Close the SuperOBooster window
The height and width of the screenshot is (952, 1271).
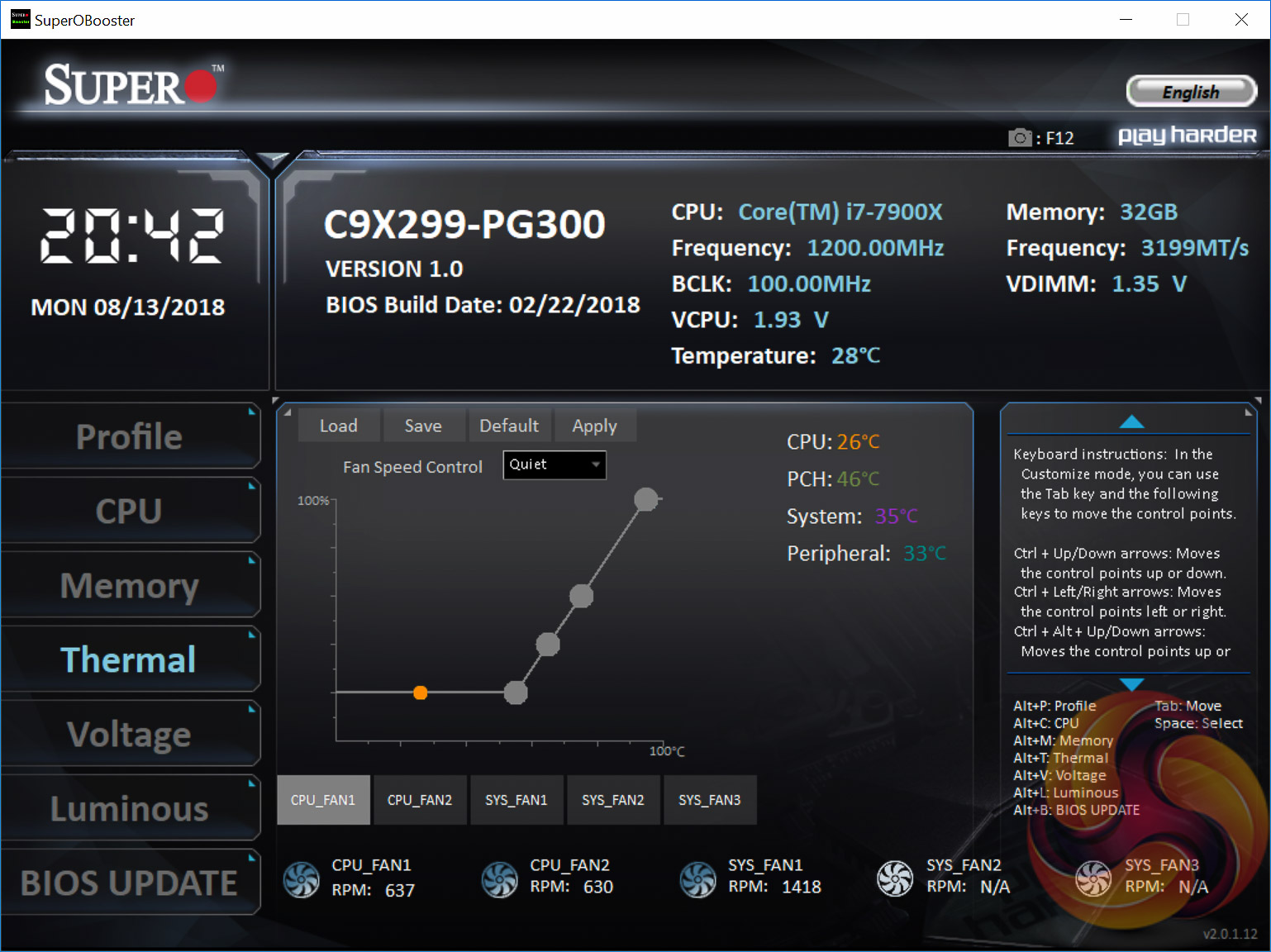click(1241, 20)
